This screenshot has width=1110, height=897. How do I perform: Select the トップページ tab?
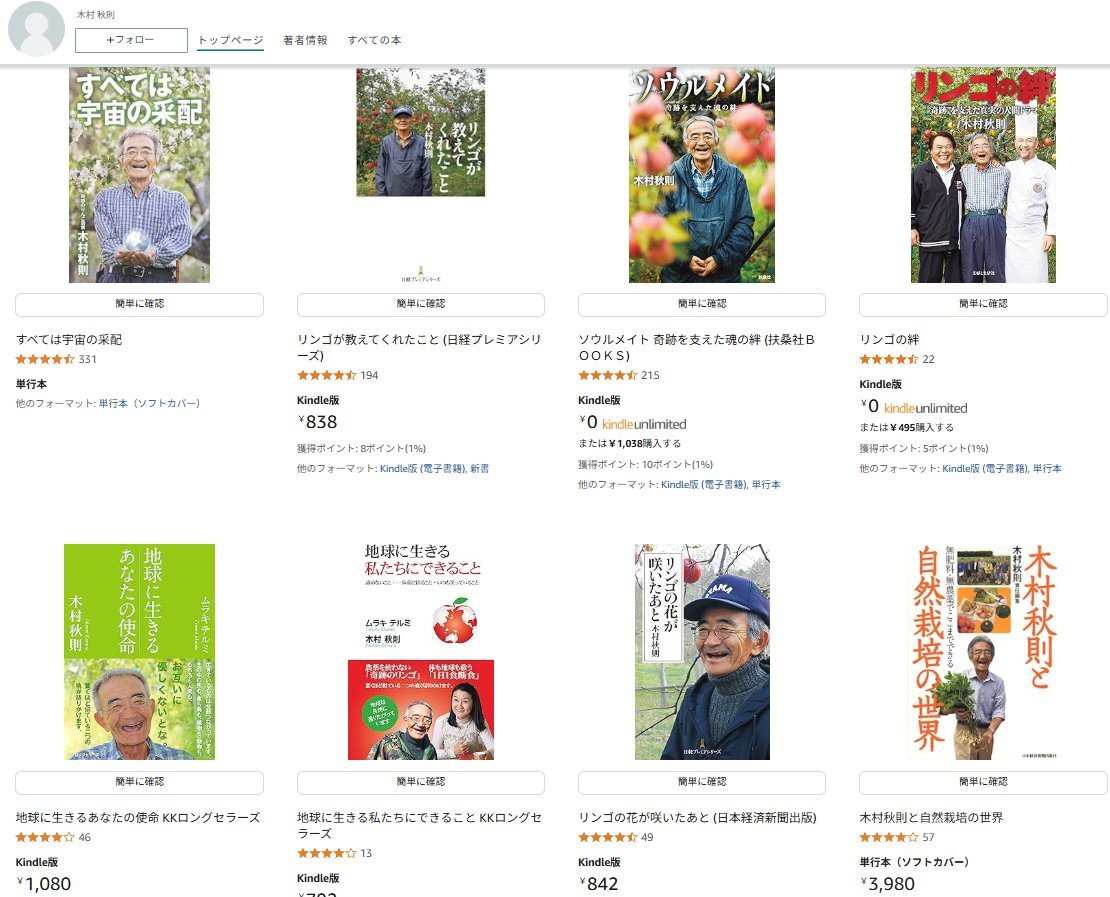coord(231,40)
